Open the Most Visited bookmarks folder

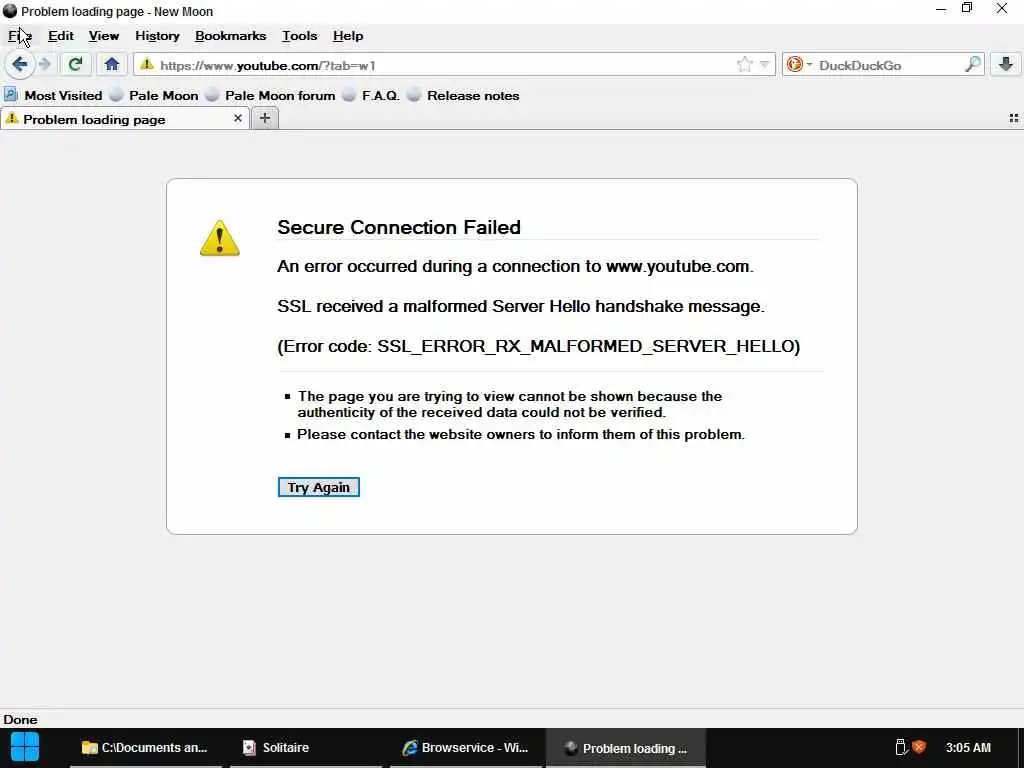coord(54,95)
